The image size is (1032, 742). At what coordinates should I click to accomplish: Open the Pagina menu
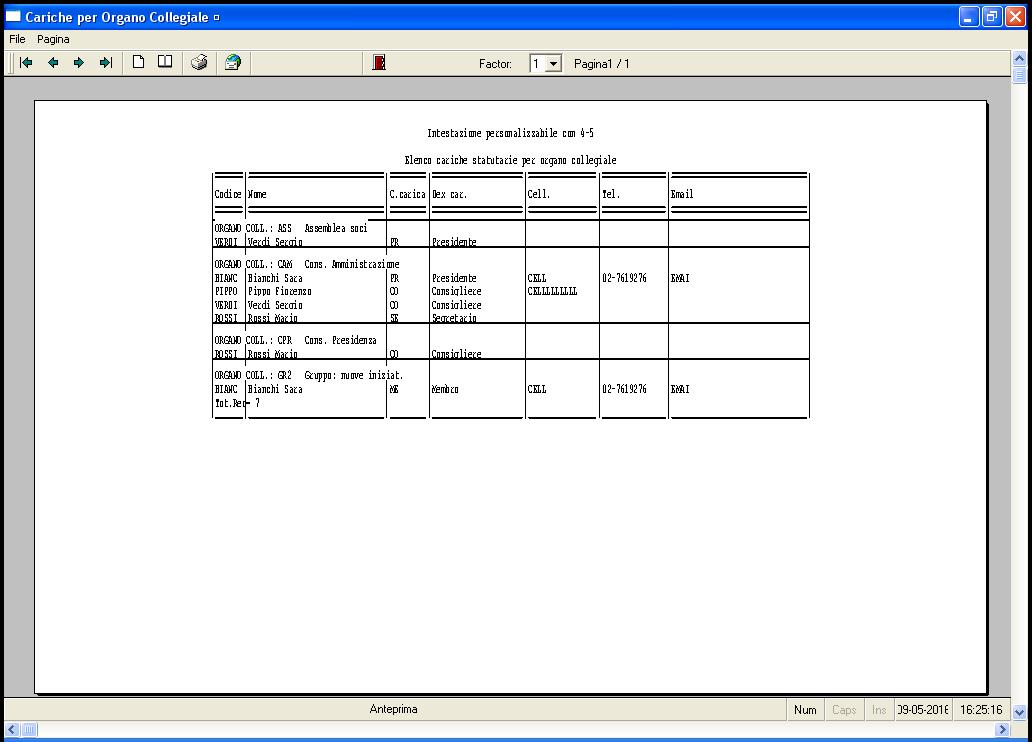tap(53, 40)
